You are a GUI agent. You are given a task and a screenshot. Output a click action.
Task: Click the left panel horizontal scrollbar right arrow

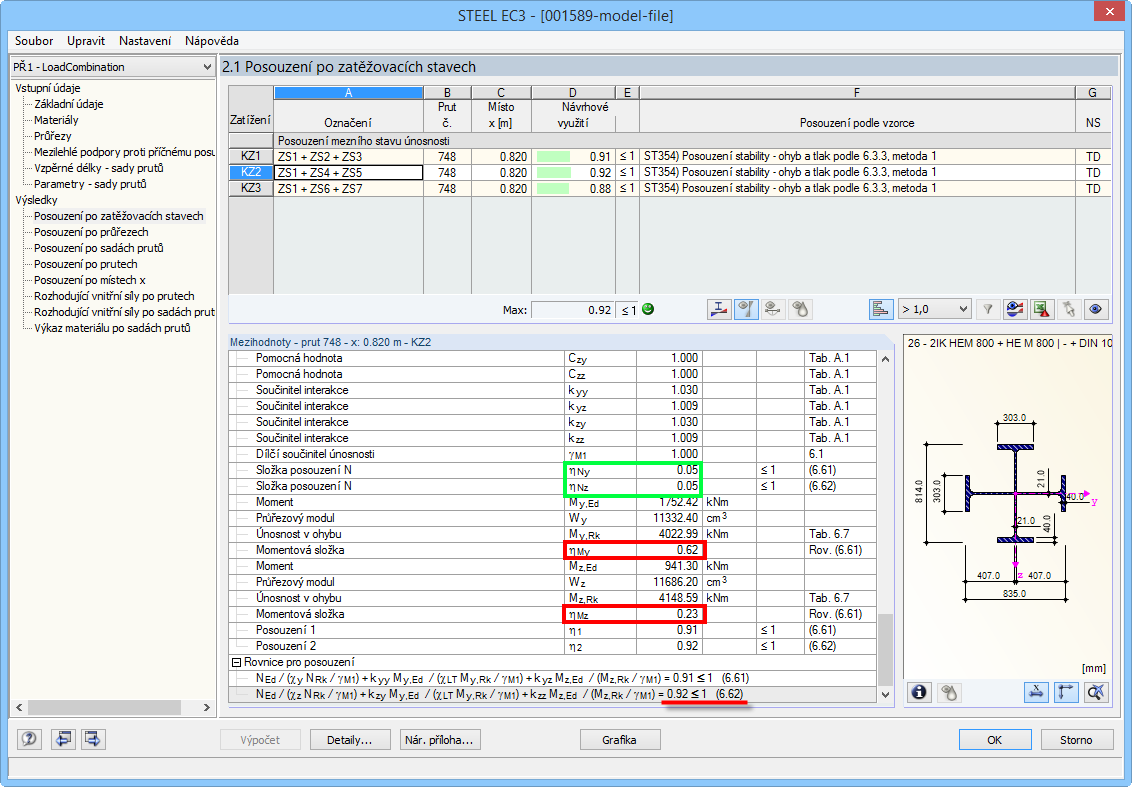tap(206, 708)
